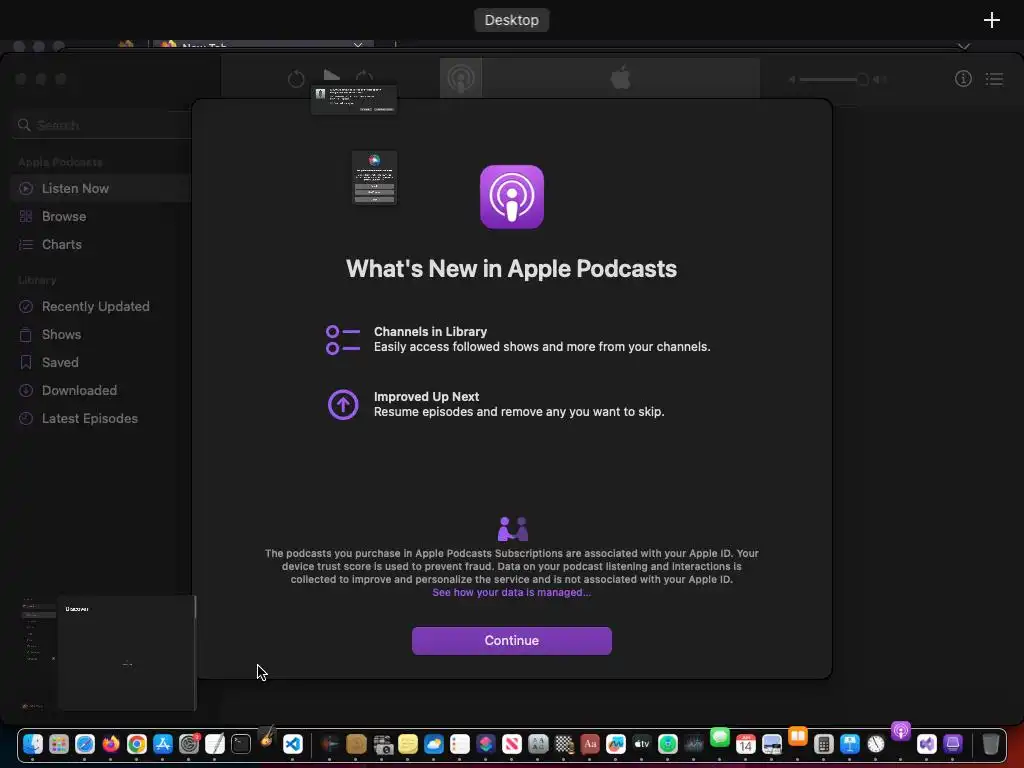Open Voice Memos from the Dock
This screenshot has width=1024, height=768.
tap(694, 744)
